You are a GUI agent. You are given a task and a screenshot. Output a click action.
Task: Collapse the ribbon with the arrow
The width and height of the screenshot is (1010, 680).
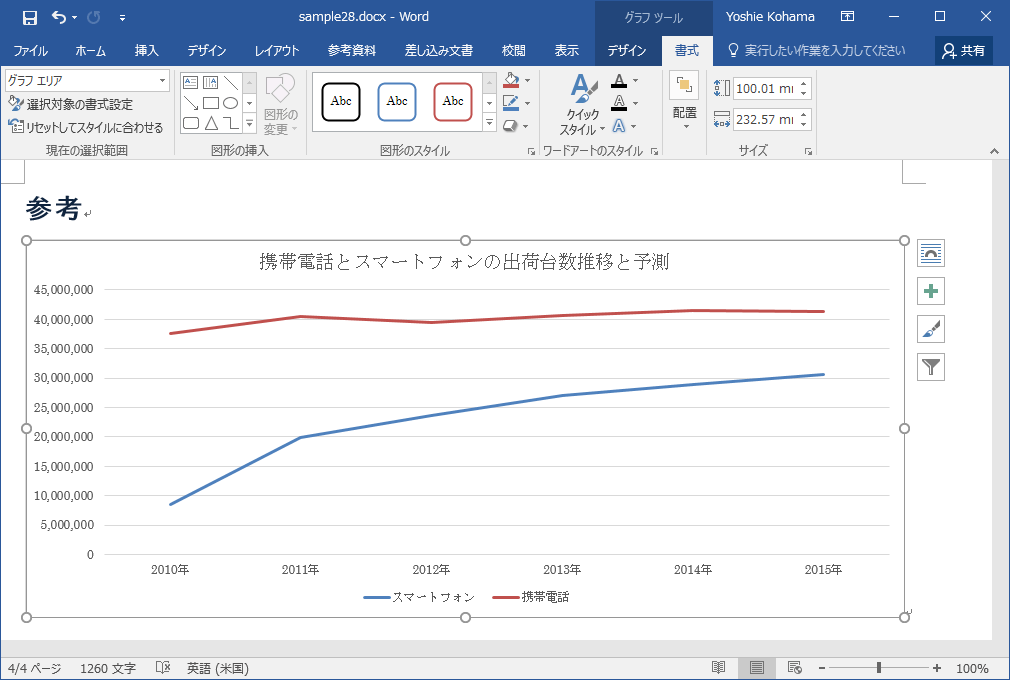(994, 151)
